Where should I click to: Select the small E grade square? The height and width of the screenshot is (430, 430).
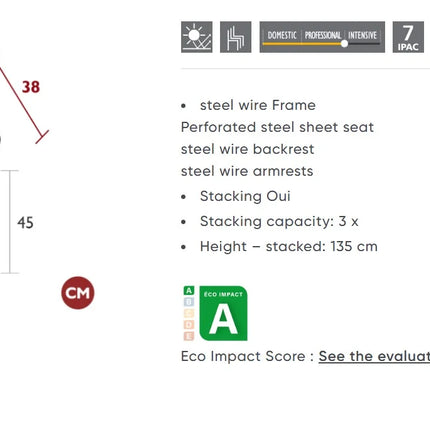189,336
